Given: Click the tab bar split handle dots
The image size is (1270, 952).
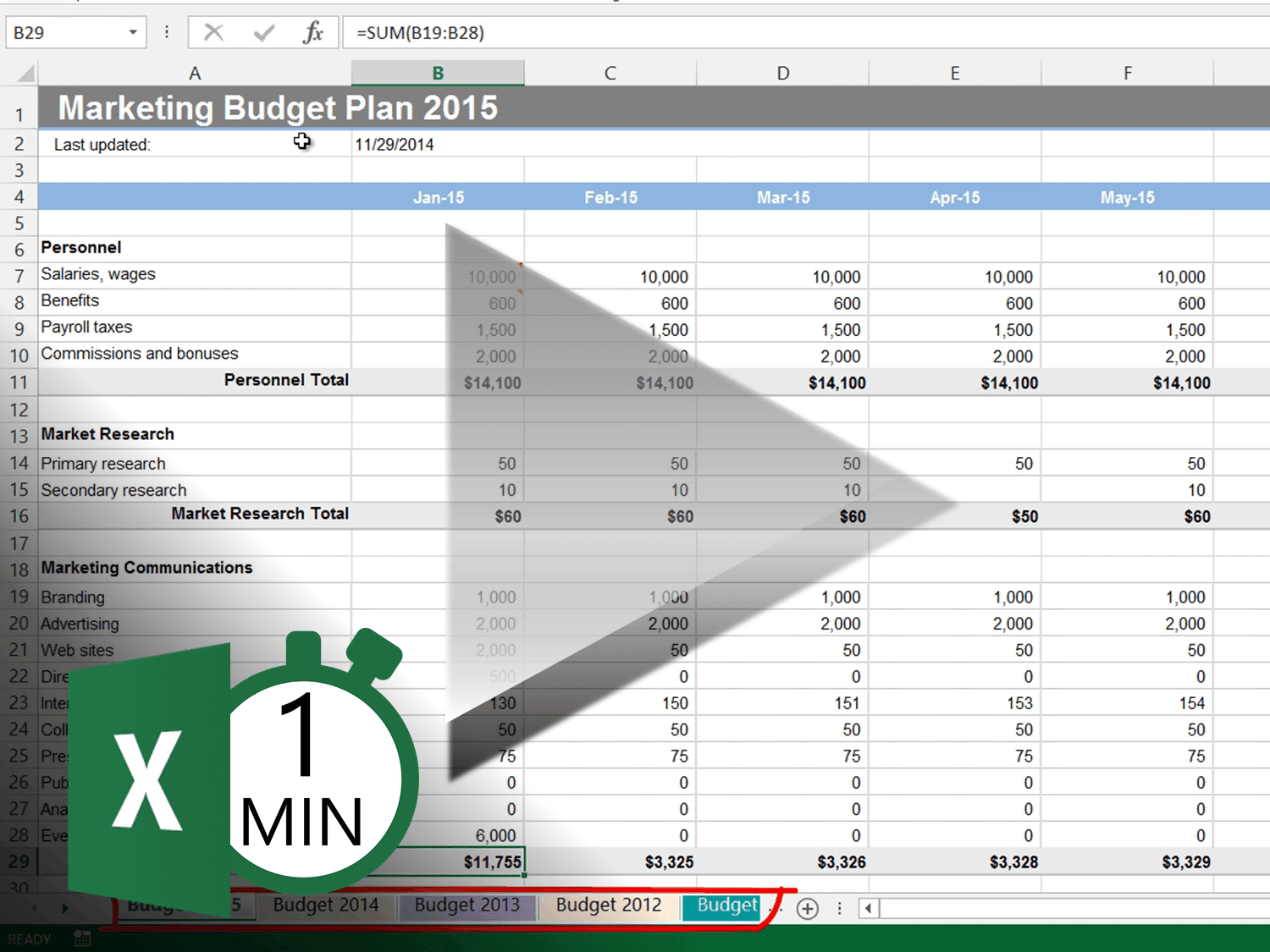Looking at the screenshot, I should (839, 908).
